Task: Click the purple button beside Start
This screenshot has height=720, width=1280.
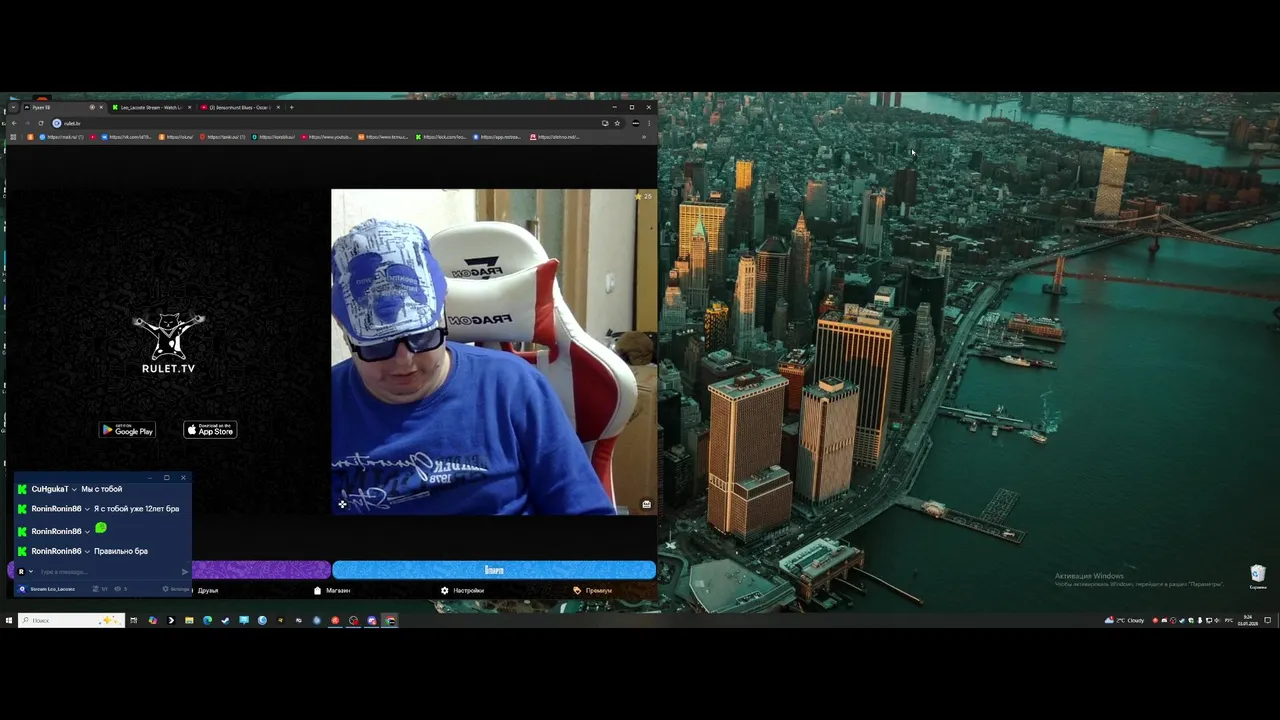Action: click(260, 570)
